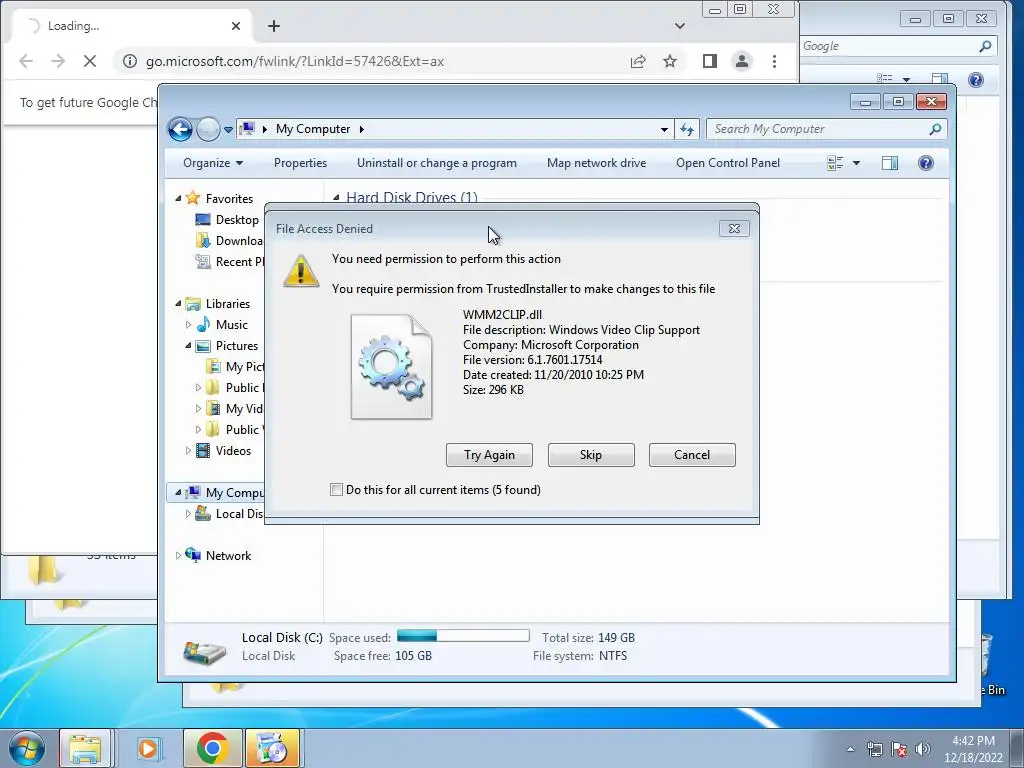Expand Local Disk in navigation tree

188,514
